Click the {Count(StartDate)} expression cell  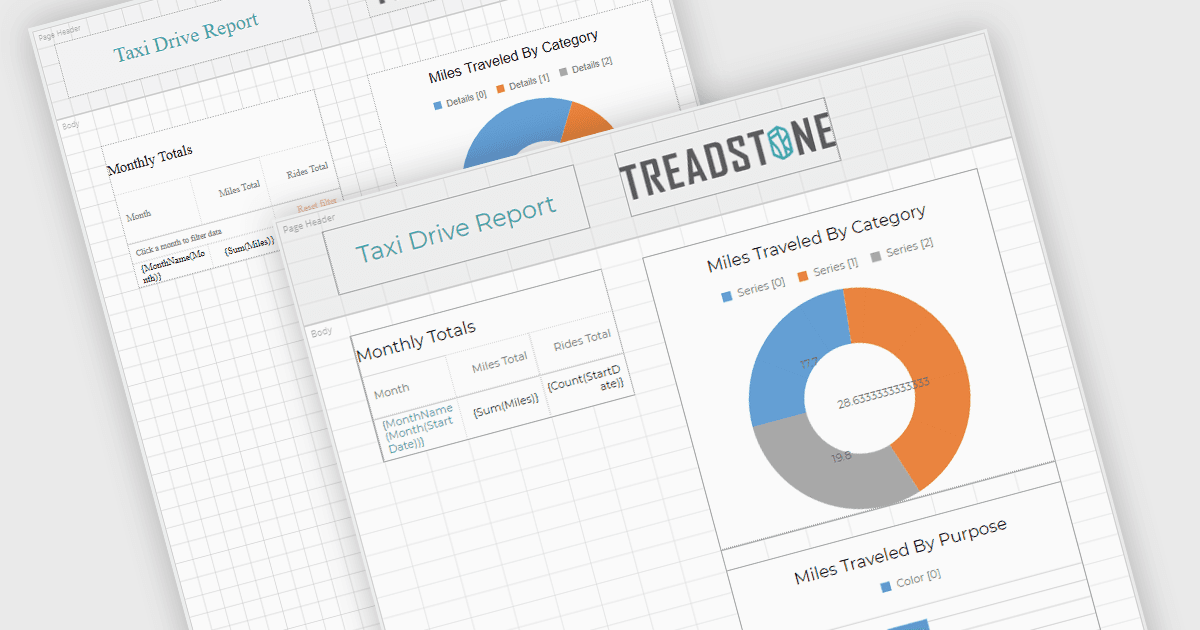(x=587, y=381)
